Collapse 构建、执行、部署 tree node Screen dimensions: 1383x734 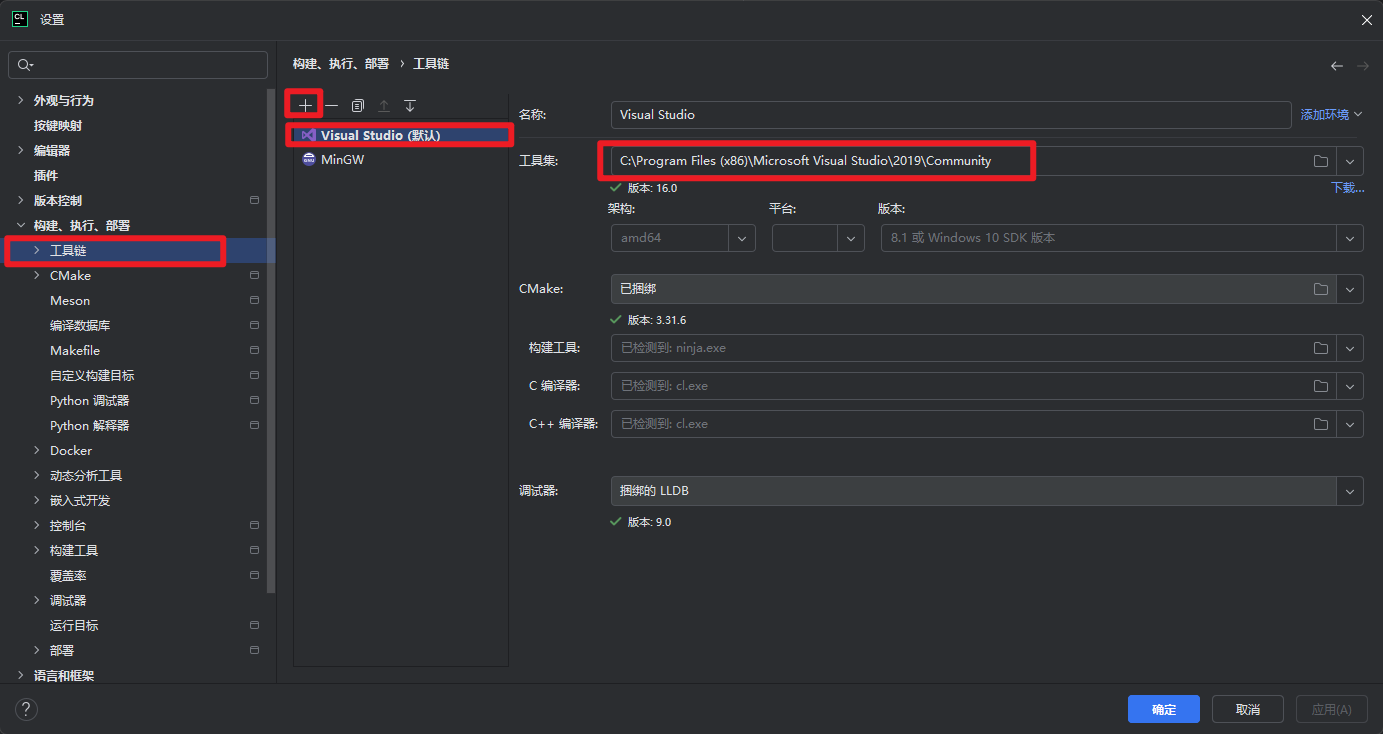(x=21, y=226)
